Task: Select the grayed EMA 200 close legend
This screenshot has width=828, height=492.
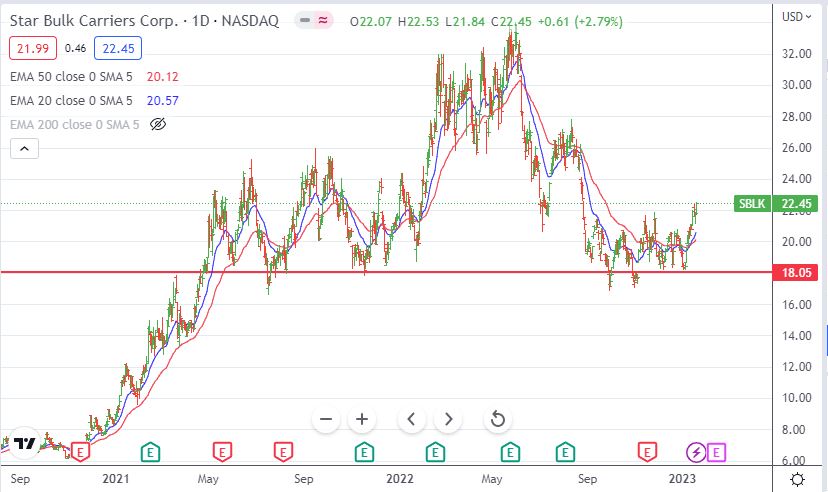Action: 74,125
